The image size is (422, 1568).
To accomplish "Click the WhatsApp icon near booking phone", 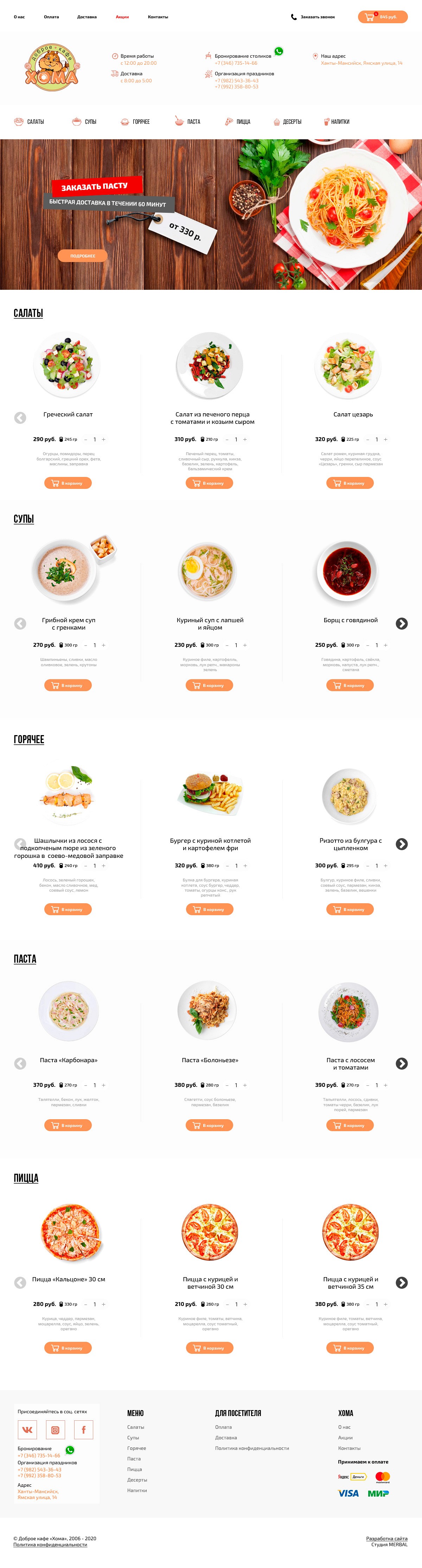I will (278, 52).
